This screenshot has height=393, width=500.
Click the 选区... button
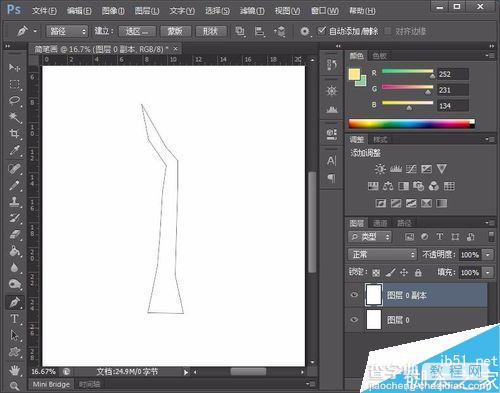[x=137, y=32]
